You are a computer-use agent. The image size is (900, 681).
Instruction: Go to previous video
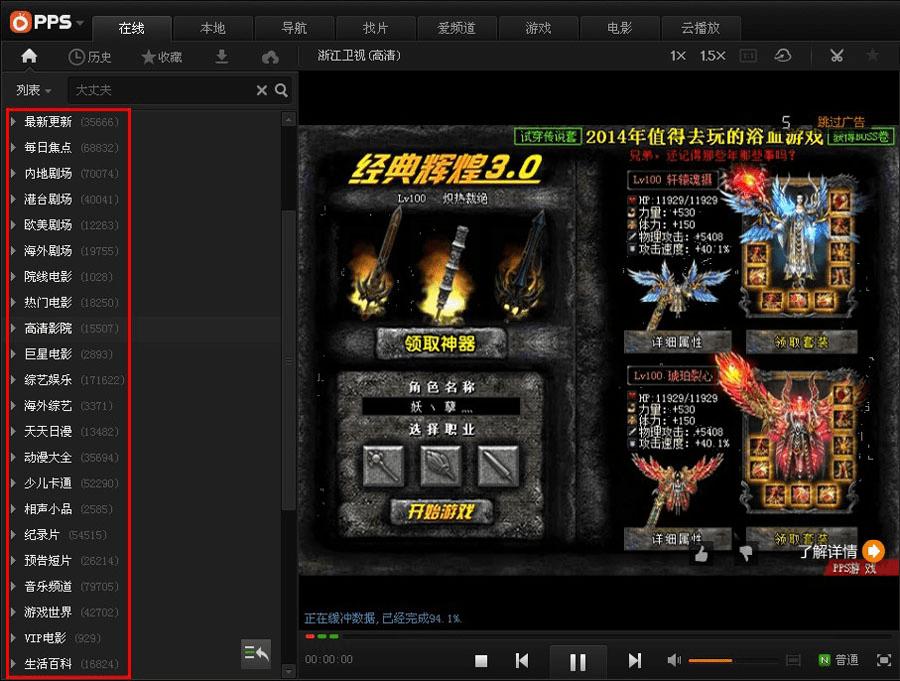point(522,660)
